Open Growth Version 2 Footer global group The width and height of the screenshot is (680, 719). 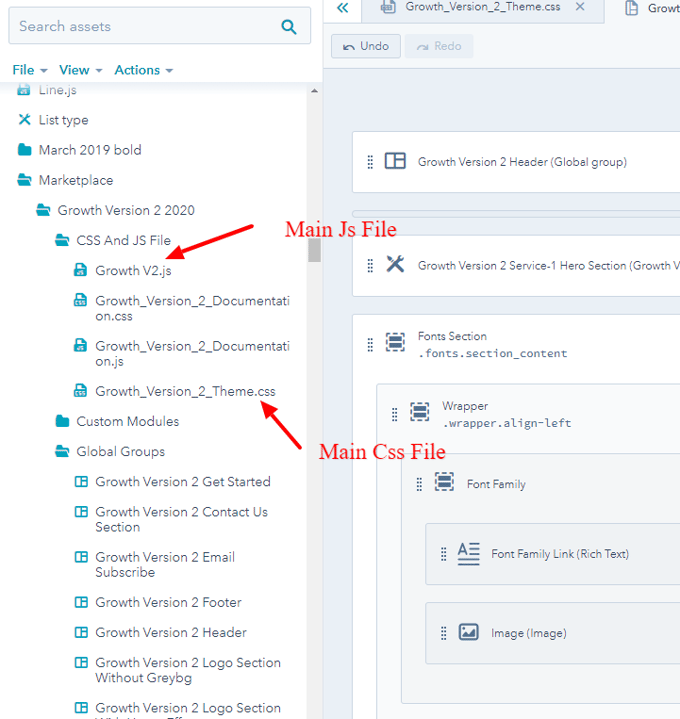point(168,602)
